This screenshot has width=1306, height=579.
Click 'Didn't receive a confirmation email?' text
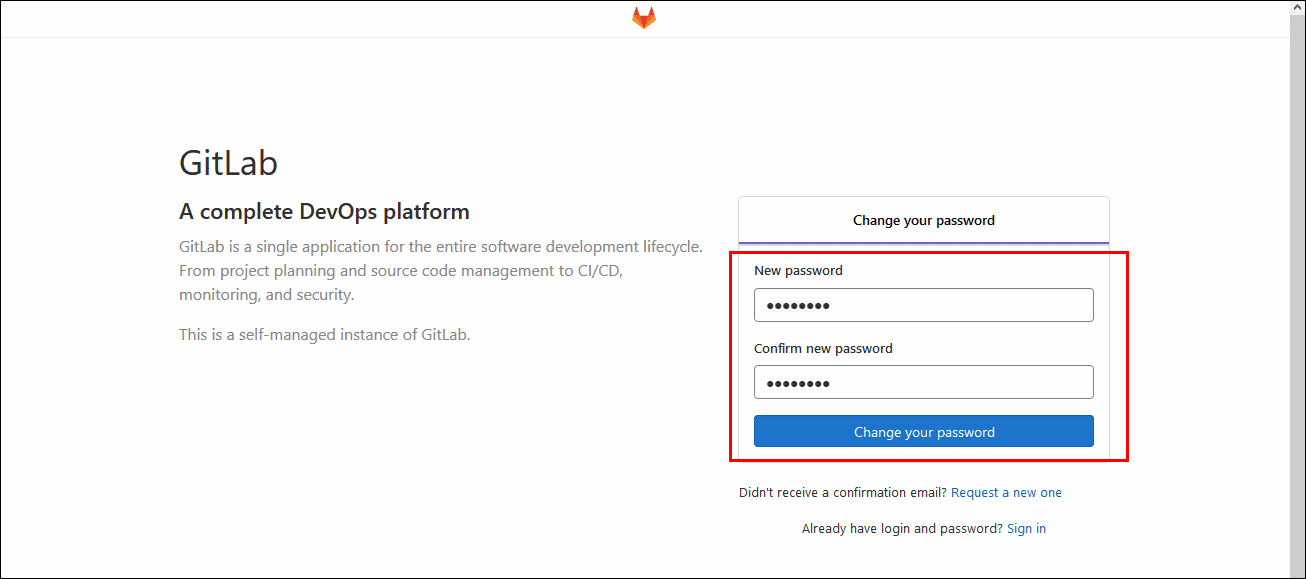click(x=843, y=493)
